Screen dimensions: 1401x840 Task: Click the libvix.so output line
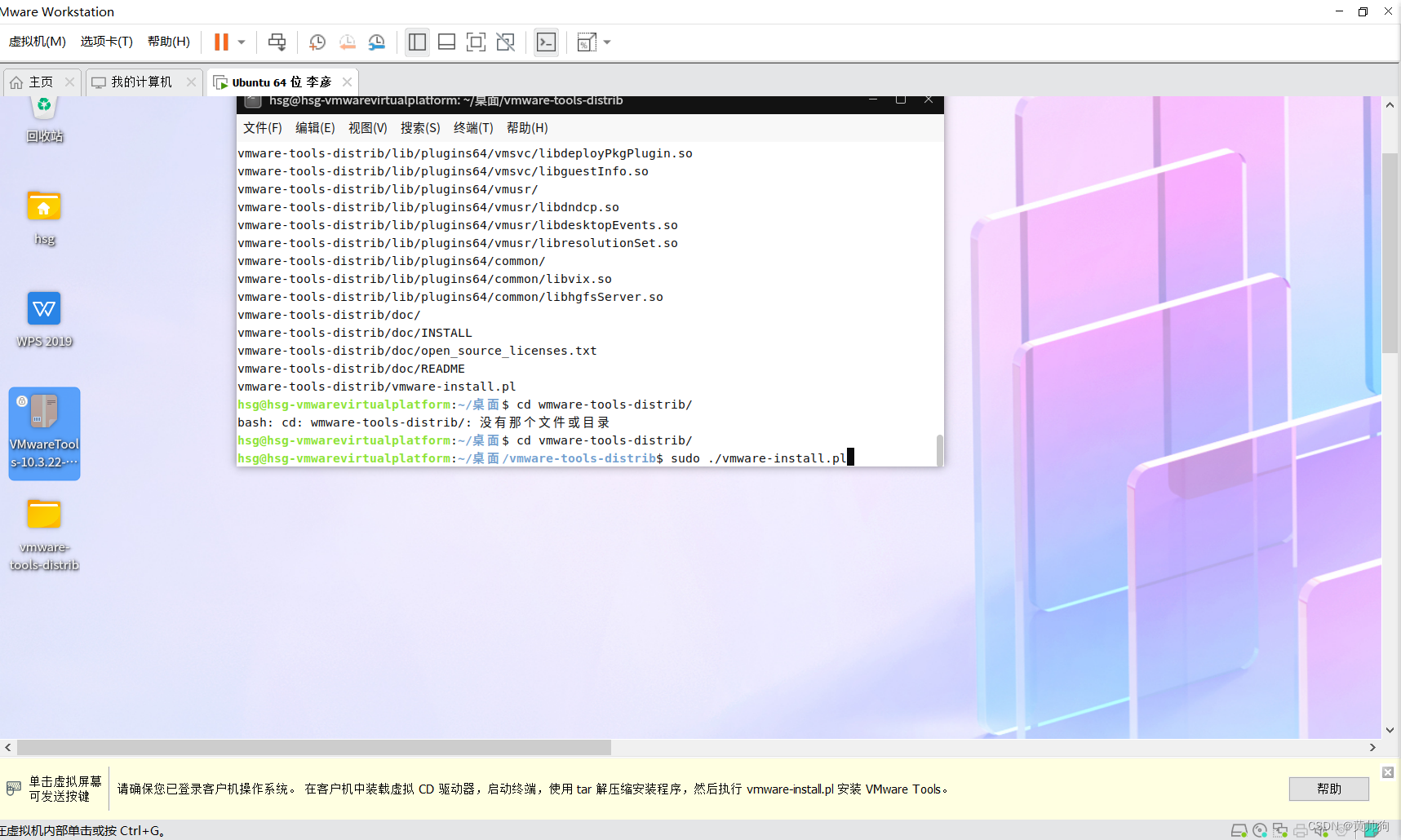tap(424, 279)
